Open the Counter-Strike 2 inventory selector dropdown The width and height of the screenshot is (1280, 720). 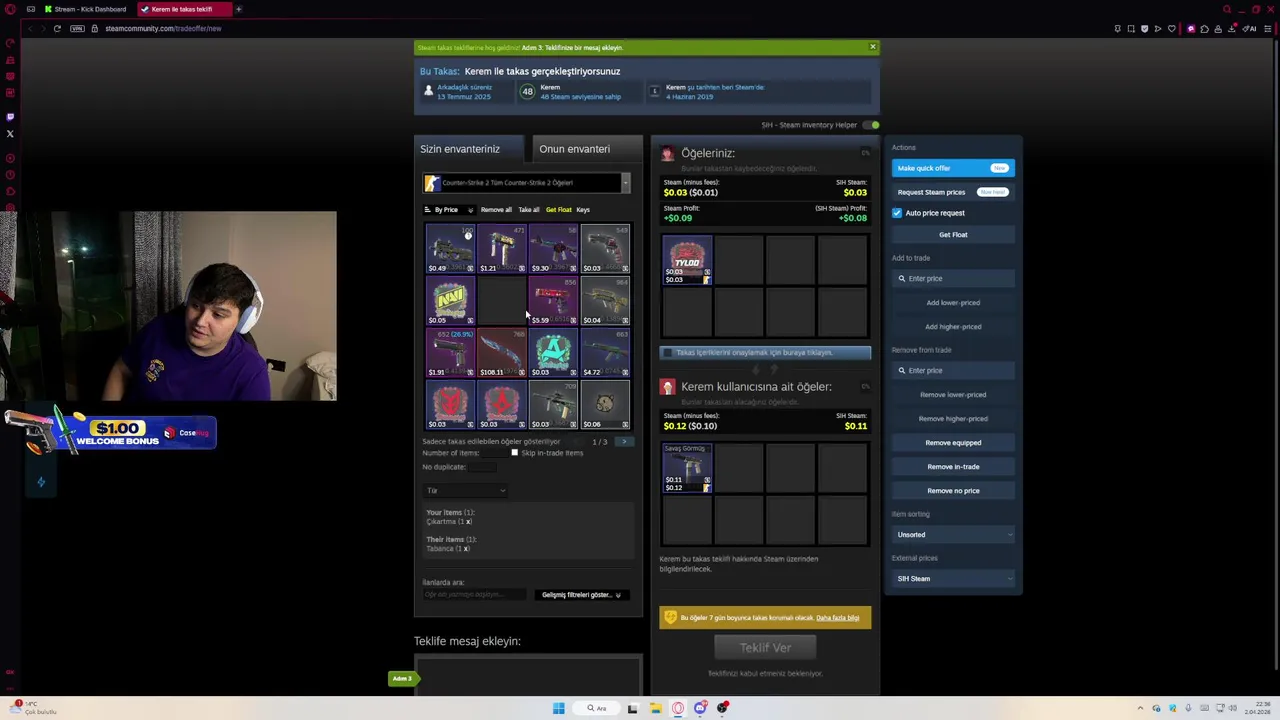526,183
